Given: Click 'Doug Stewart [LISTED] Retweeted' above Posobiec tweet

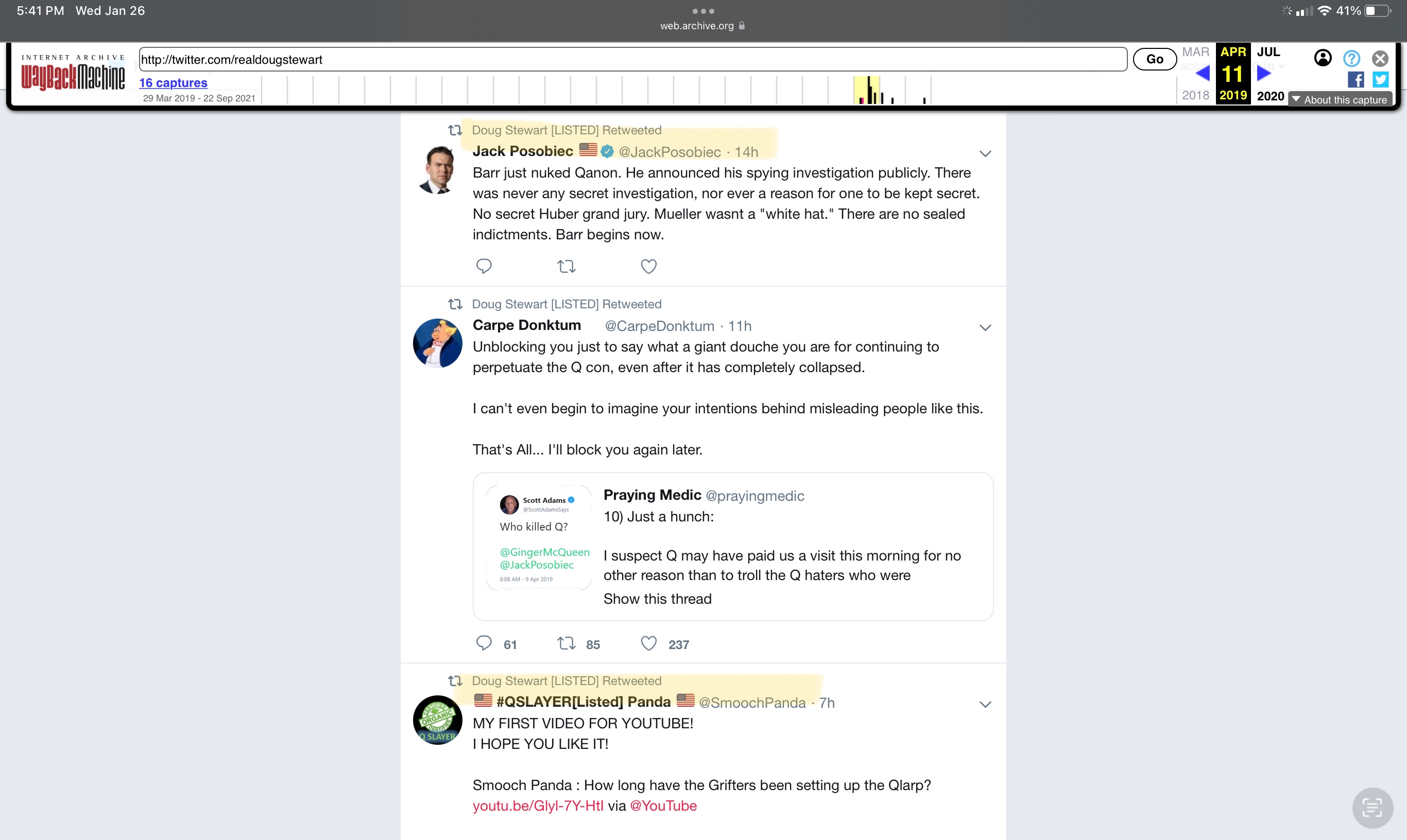Looking at the screenshot, I should 566,130.
